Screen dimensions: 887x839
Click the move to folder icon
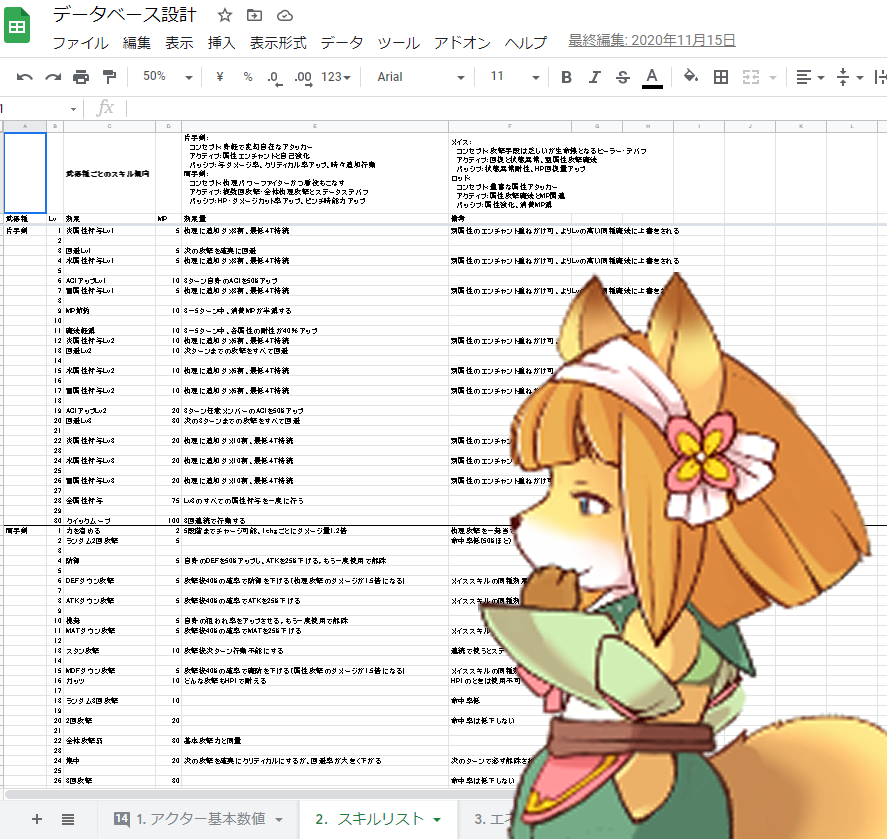[255, 15]
